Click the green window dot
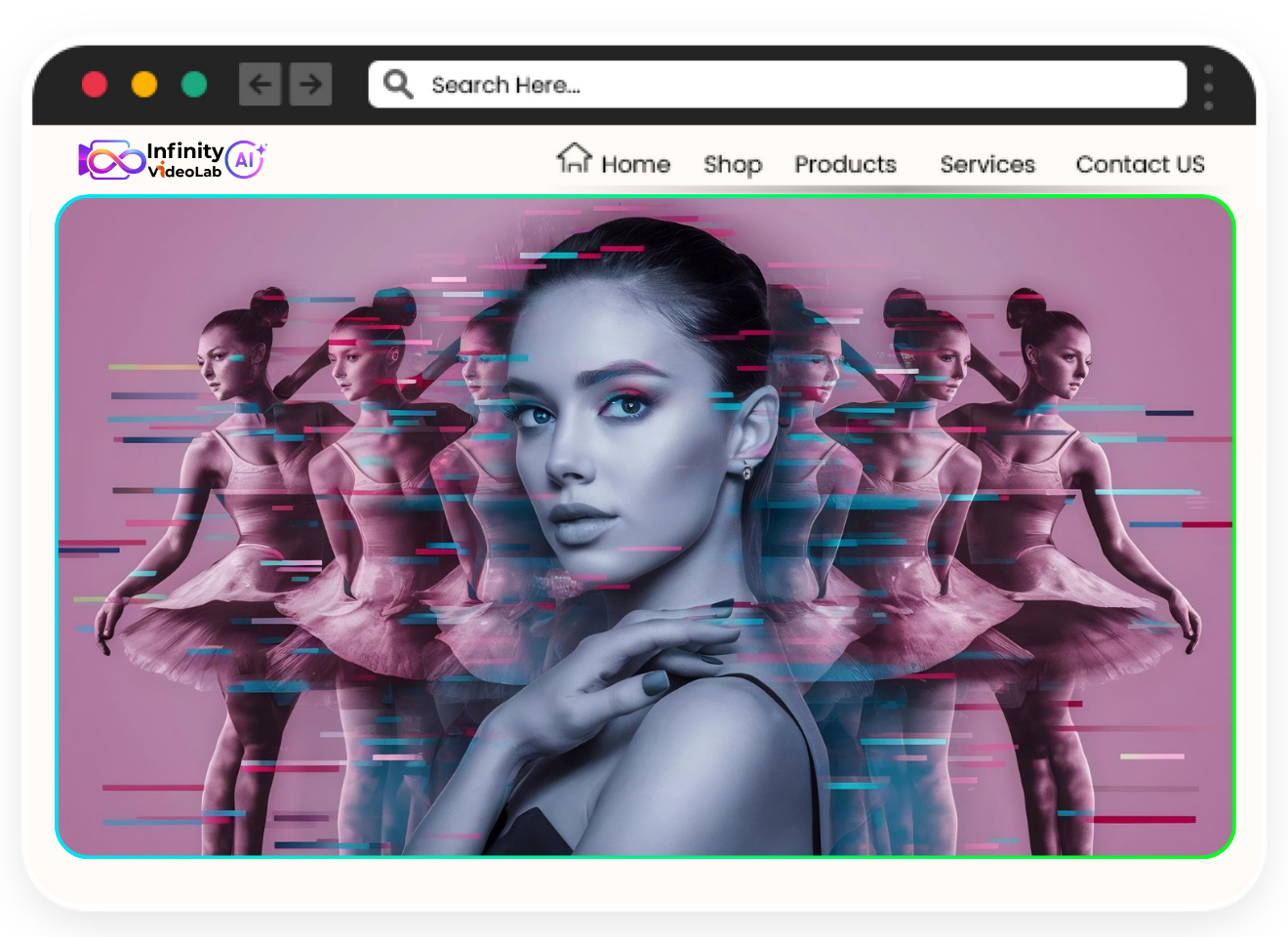This screenshot has height=937, width=1288. tap(194, 85)
